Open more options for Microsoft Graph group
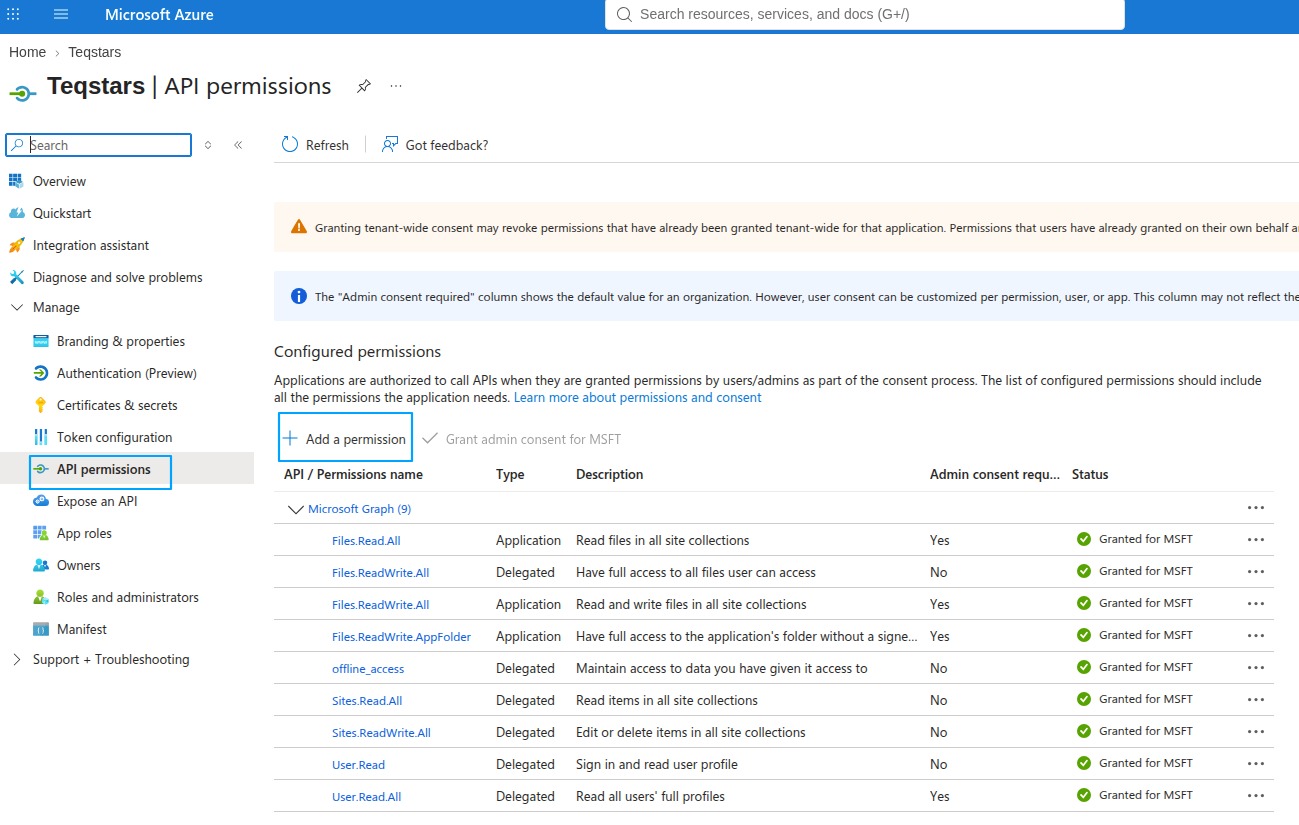 point(1256,508)
